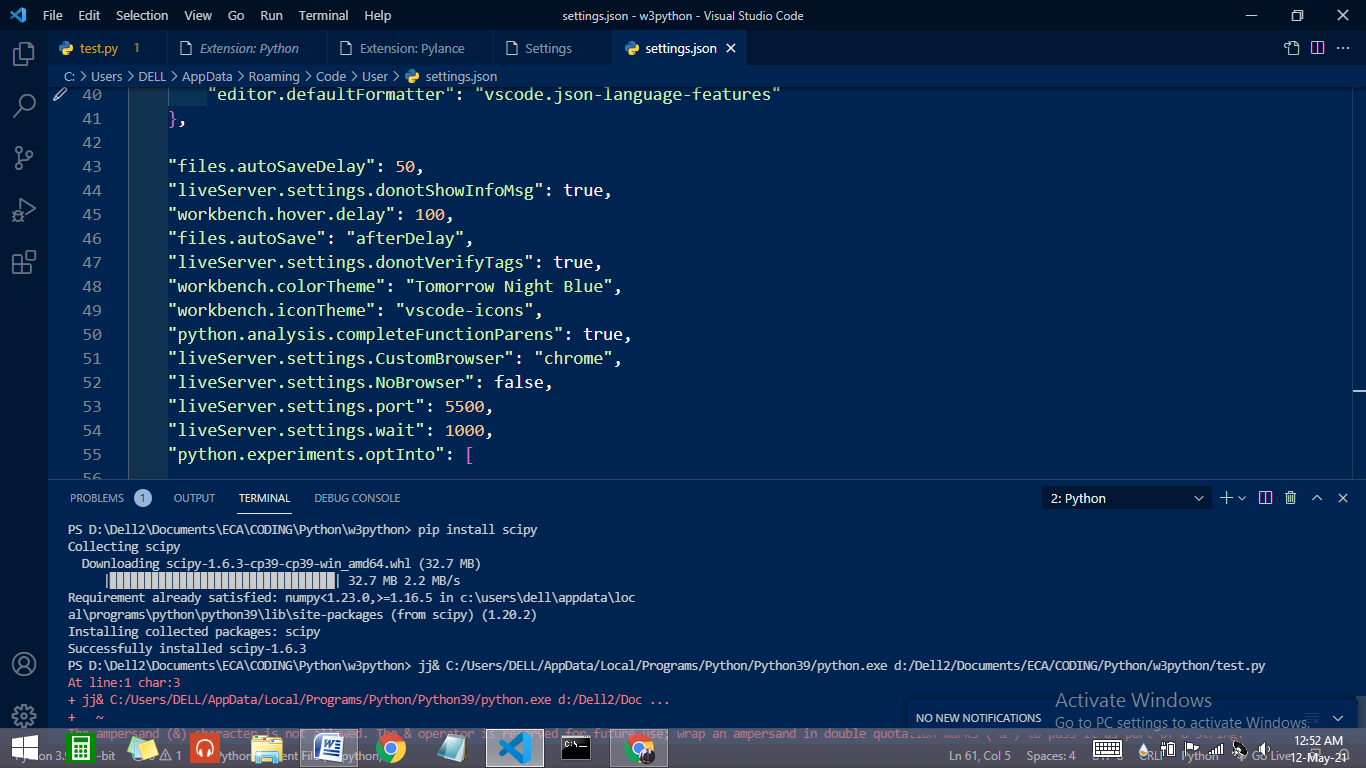Viewport: 1366px width, 768px height.
Task: Open a new terminal with plus icon
Action: (x=1226, y=497)
